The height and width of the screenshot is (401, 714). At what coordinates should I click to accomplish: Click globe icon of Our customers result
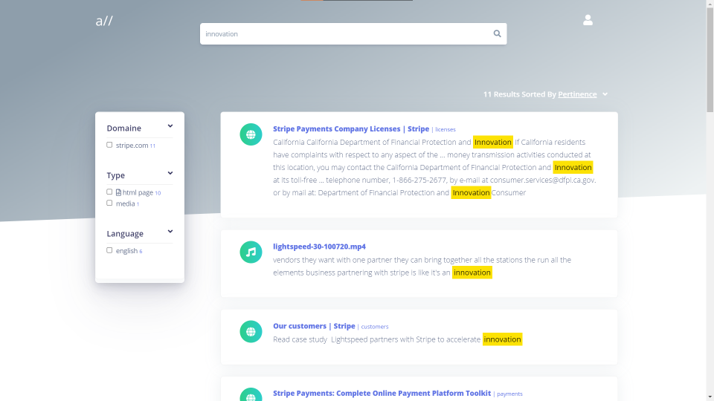(251, 332)
